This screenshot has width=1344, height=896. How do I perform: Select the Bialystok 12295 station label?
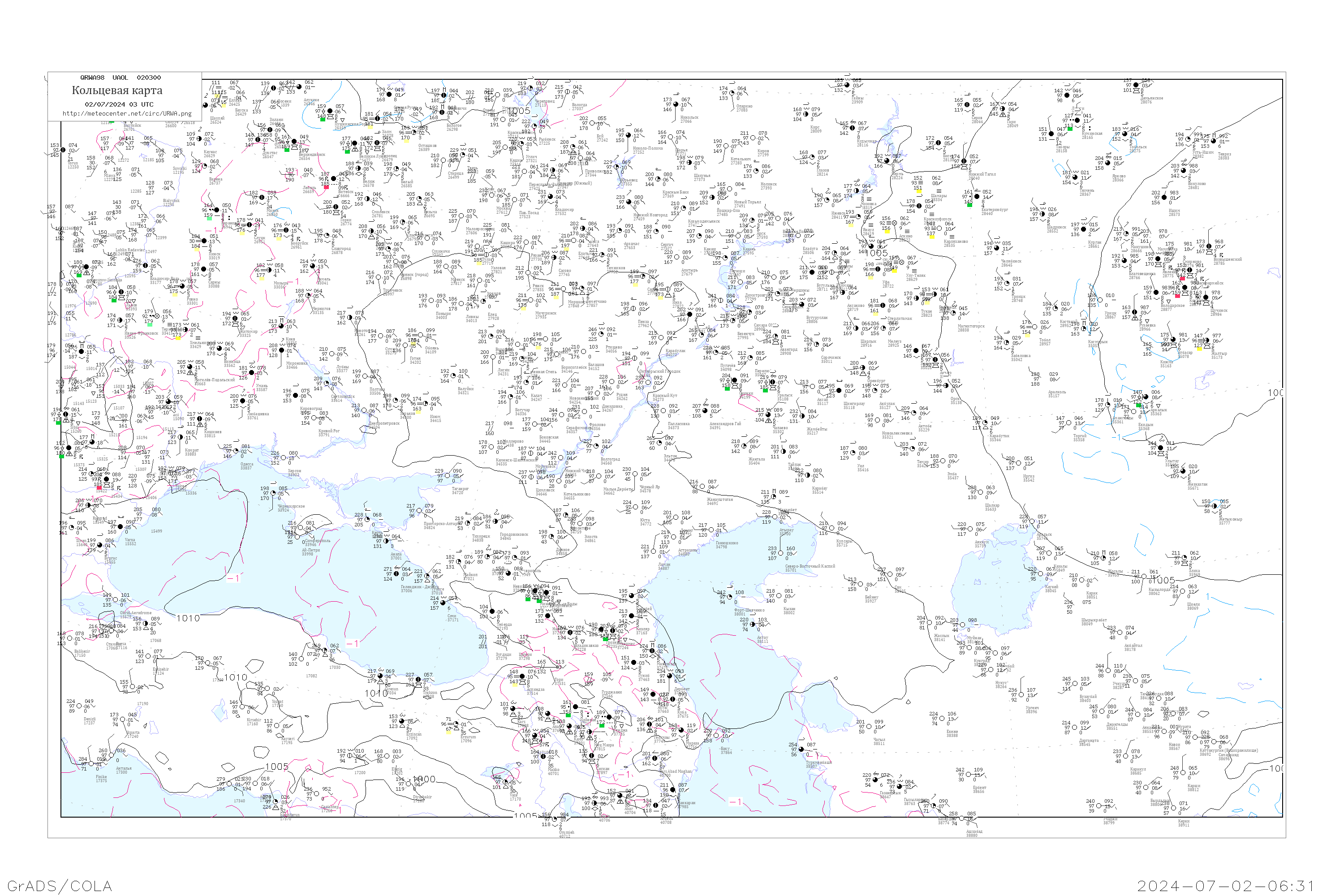171,202
